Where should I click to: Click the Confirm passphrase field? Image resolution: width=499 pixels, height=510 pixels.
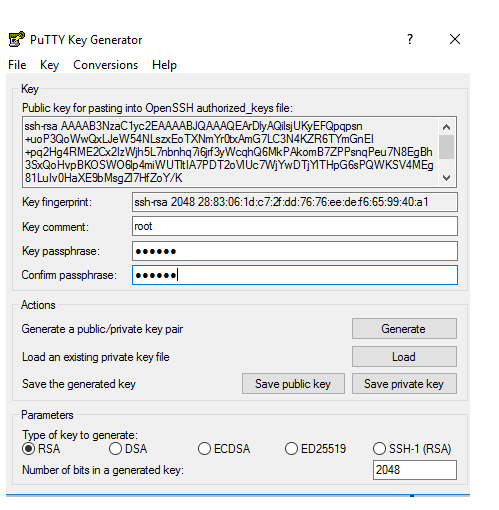pyautogui.click(x=295, y=275)
